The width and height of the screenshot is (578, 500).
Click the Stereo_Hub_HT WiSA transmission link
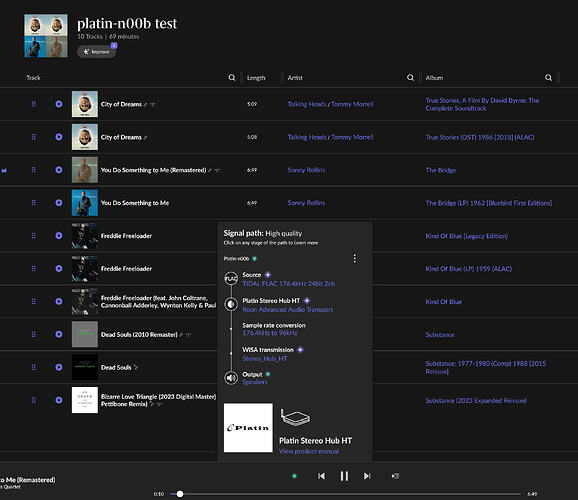click(265, 358)
